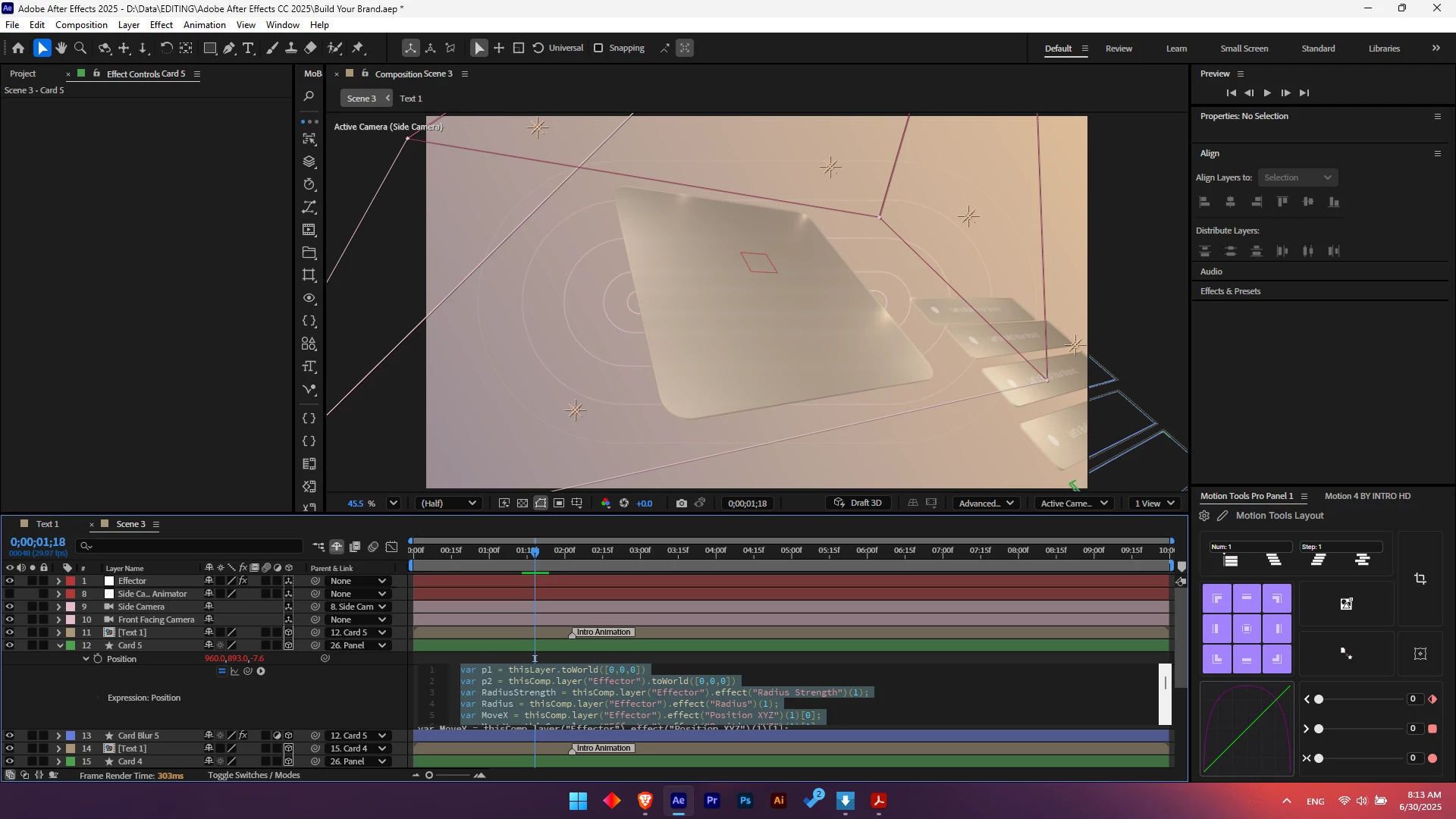Select the Type tool
This screenshot has height=819, width=1456.
coord(248,48)
